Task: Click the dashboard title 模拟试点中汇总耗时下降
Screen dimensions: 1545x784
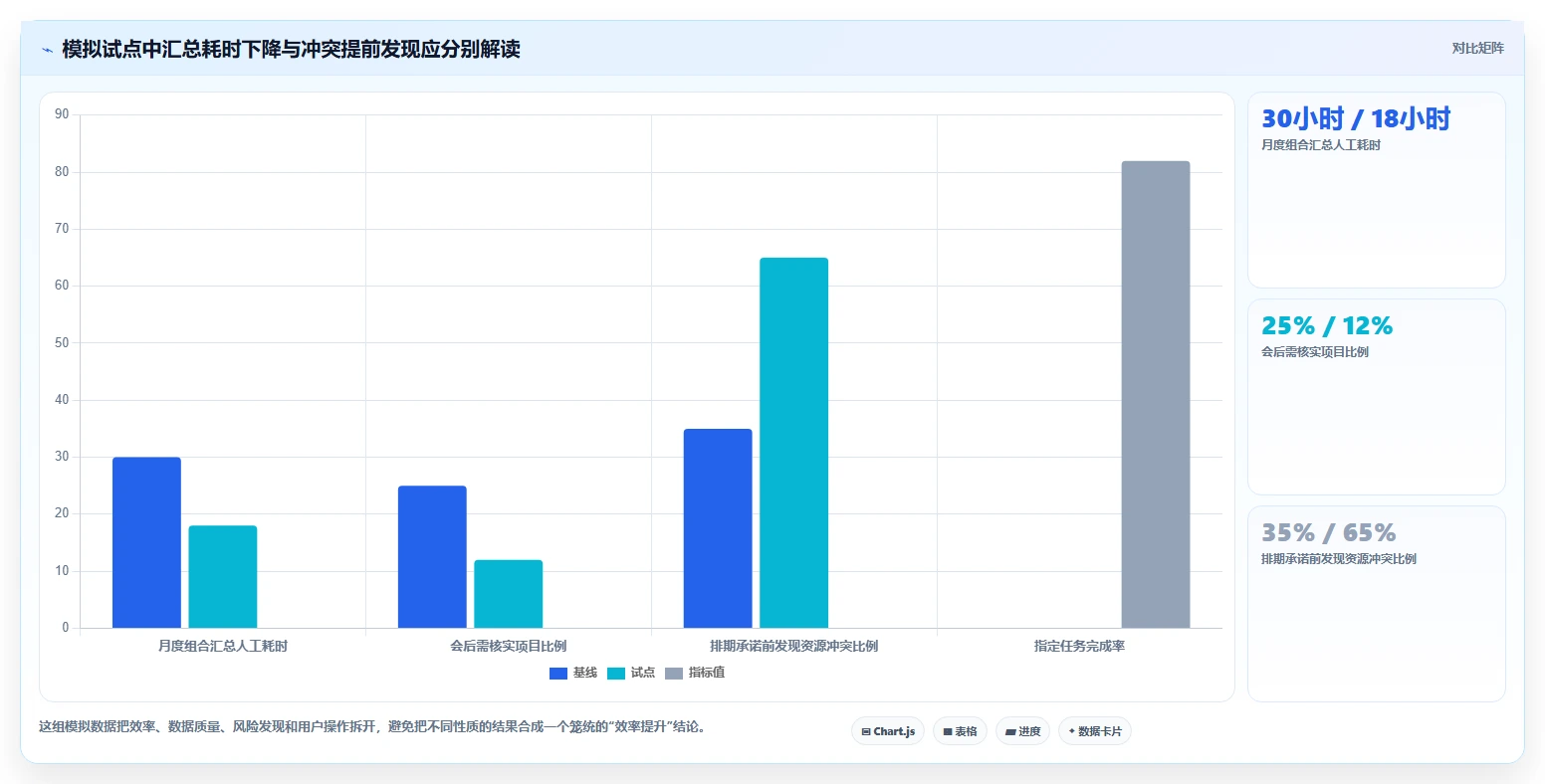Action: click(292, 49)
